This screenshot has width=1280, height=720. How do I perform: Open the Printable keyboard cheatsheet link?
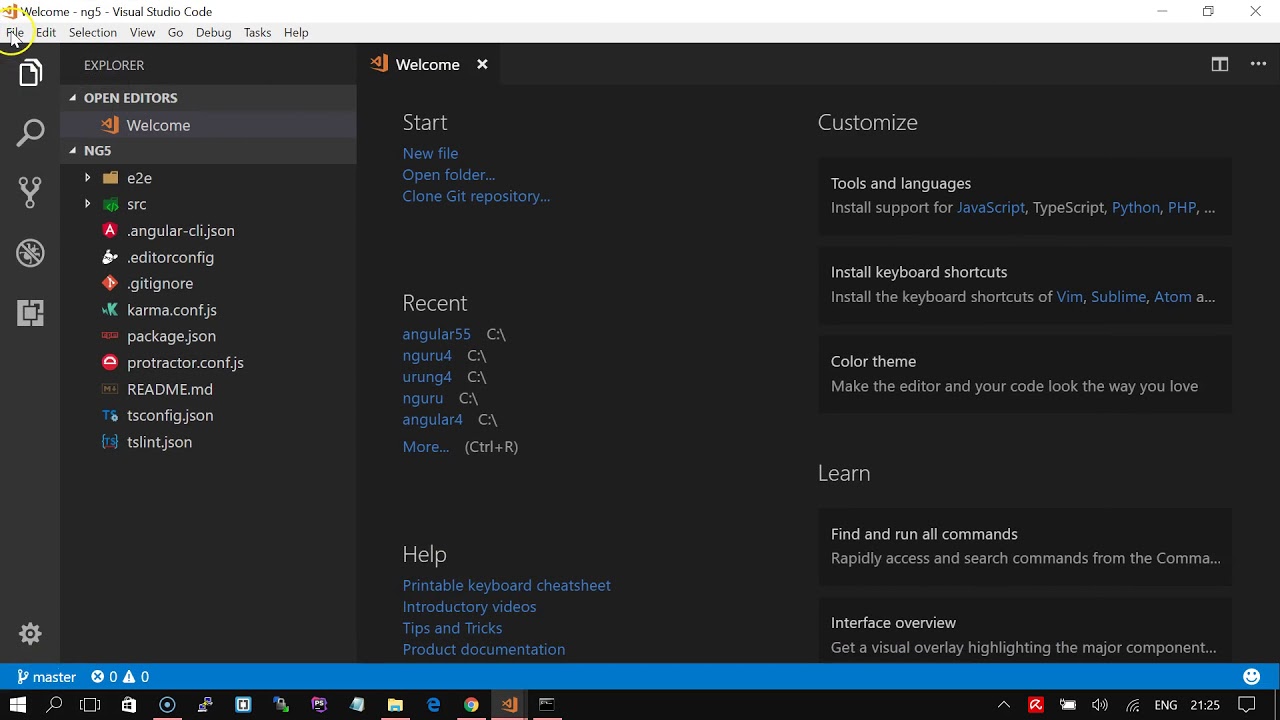(506, 585)
